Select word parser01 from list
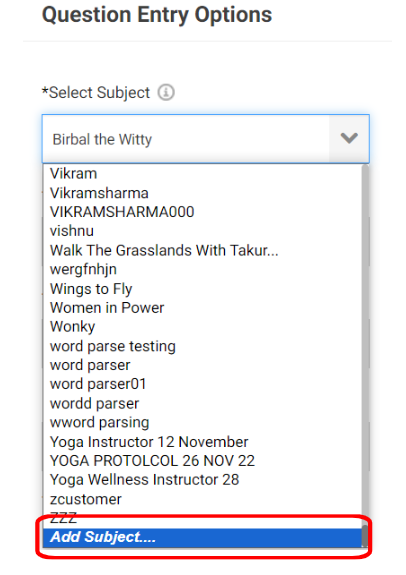The width and height of the screenshot is (406, 575). [x=202, y=384]
